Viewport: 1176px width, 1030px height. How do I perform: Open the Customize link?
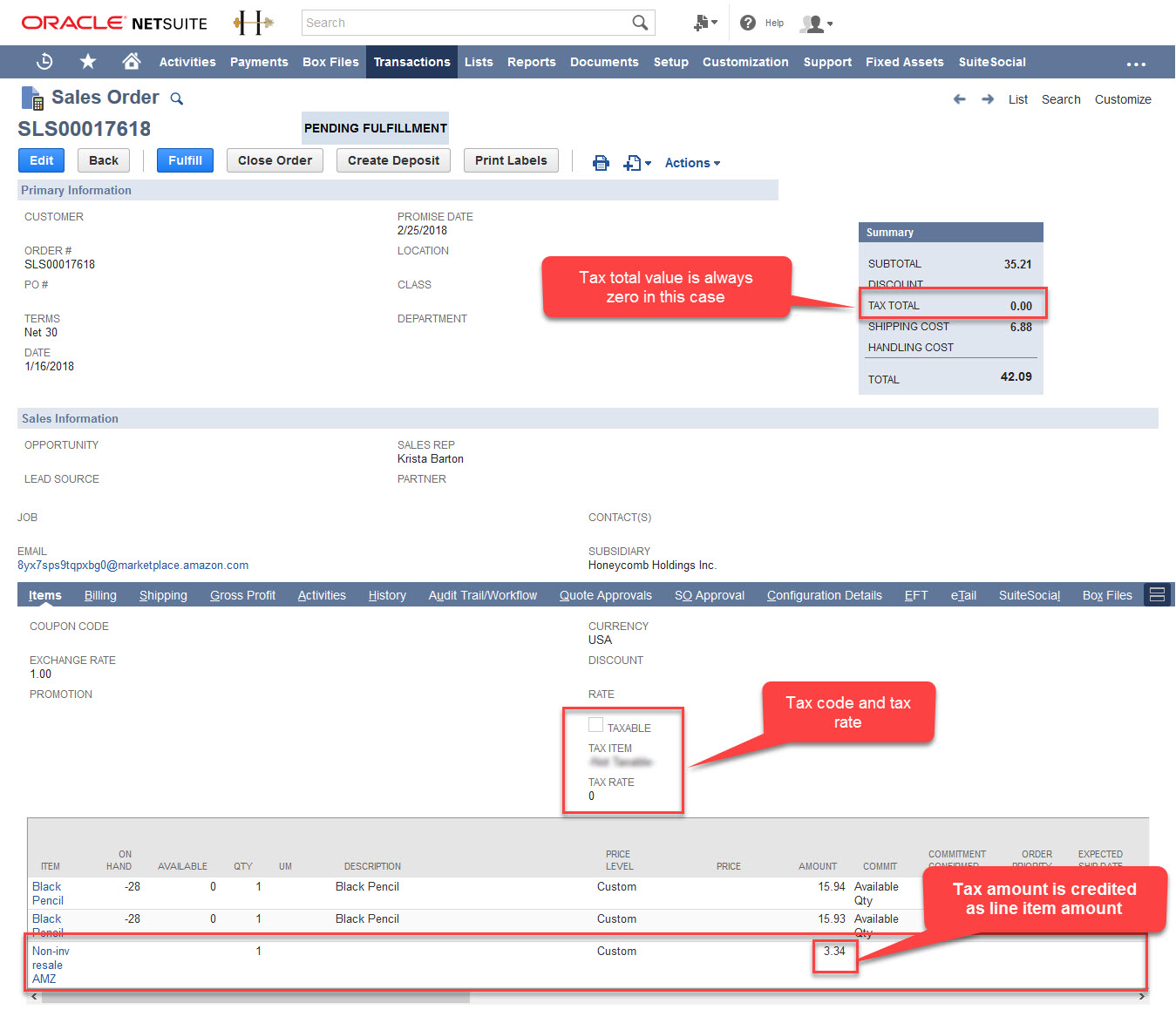pyautogui.click(x=1123, y=99)
